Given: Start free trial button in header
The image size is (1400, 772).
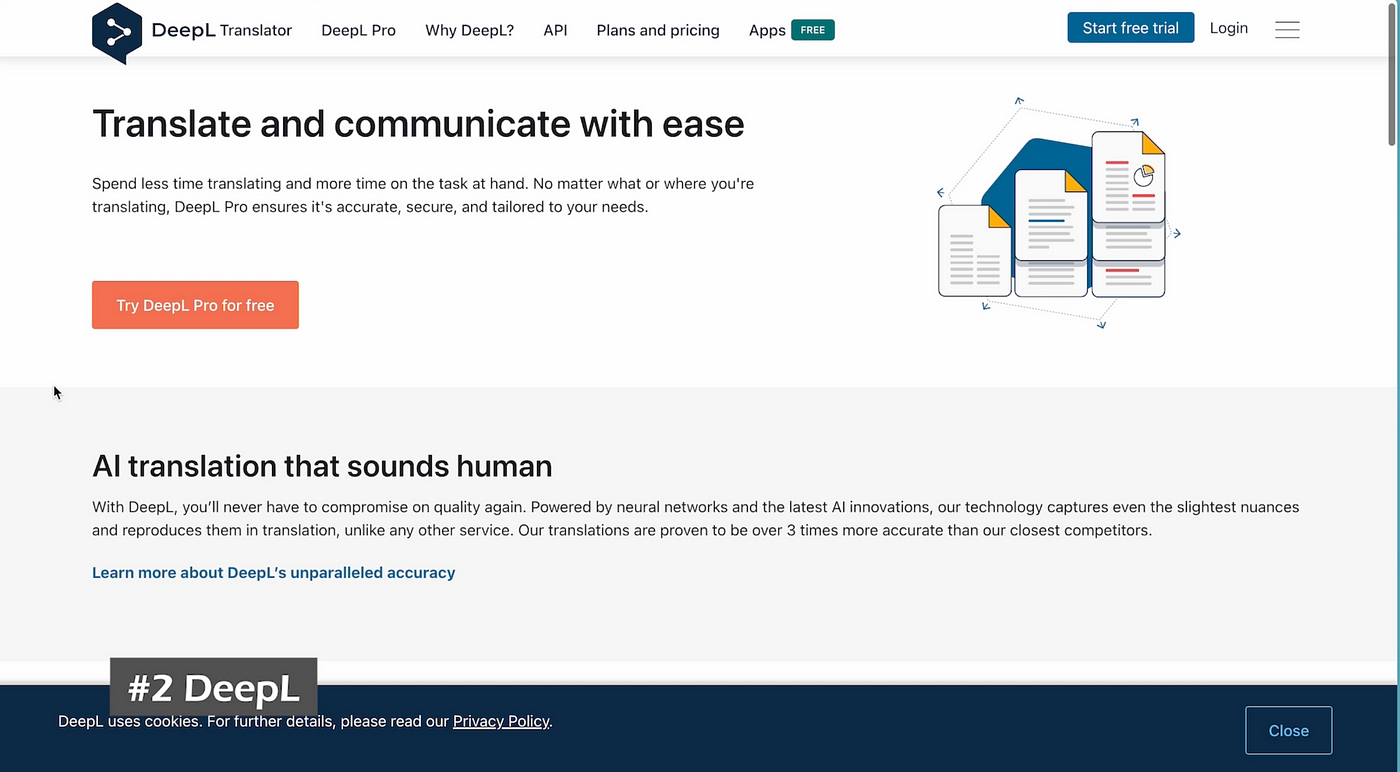Looking at the screenshot, I should pos(1131,28).
